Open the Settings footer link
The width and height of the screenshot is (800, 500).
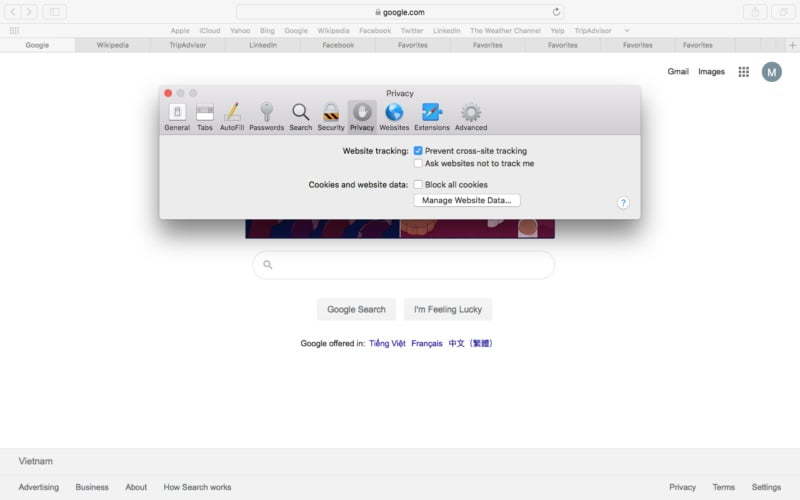click(766, 487)
